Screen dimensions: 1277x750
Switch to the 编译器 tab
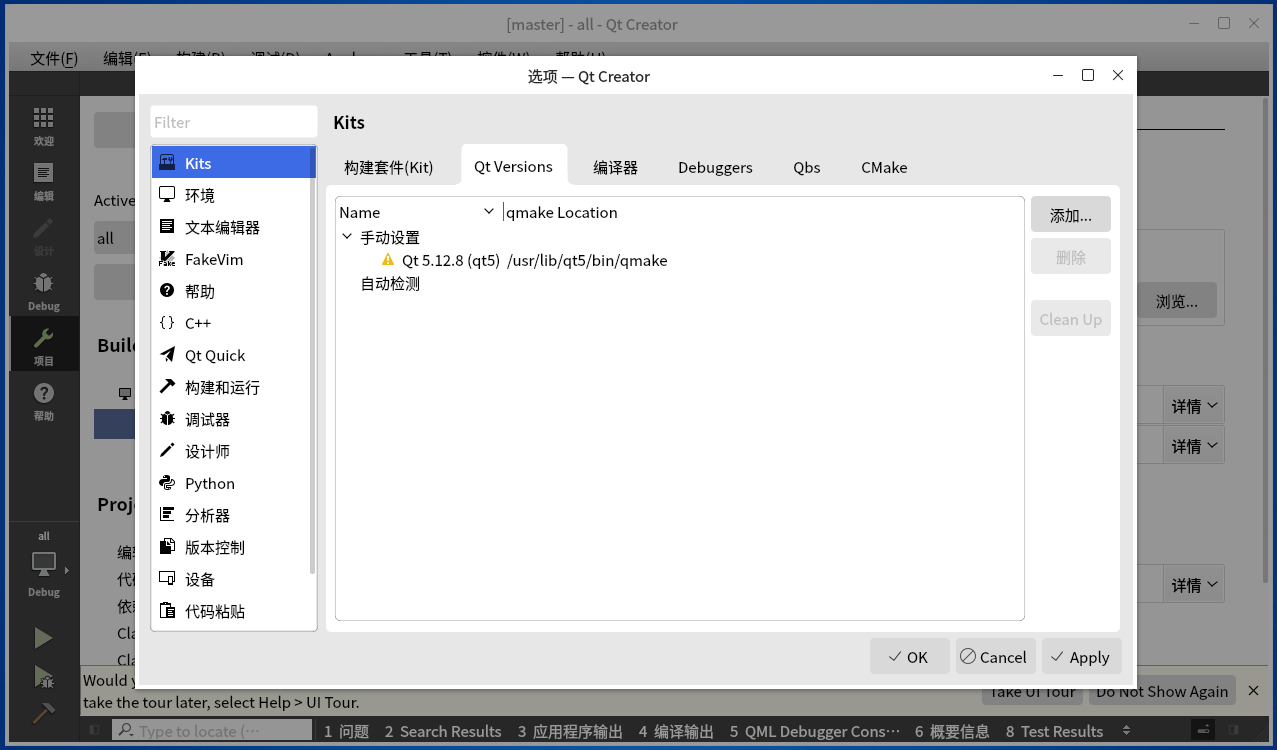[x=615, y=167]
